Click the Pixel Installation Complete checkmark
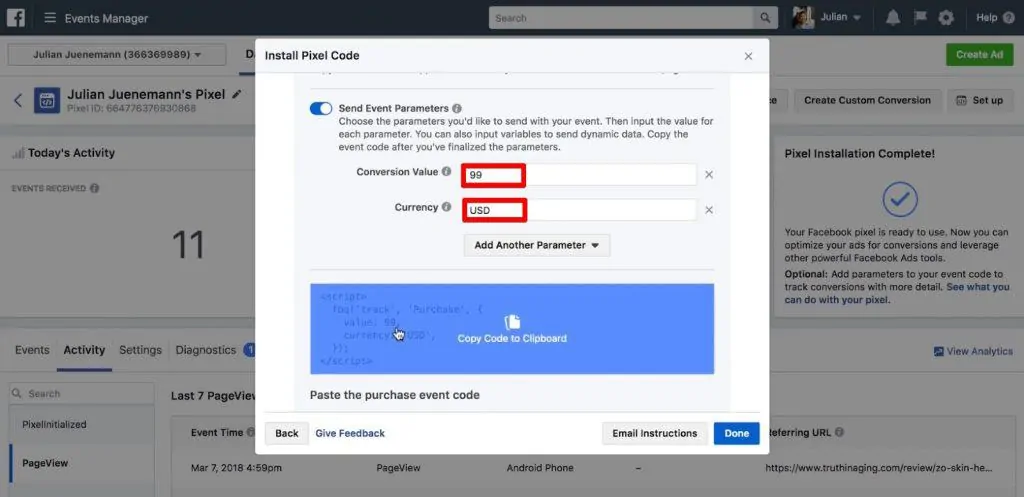The width and height of the screenshot is (1024, 497). pyautogui.click(x=900, y=200)
